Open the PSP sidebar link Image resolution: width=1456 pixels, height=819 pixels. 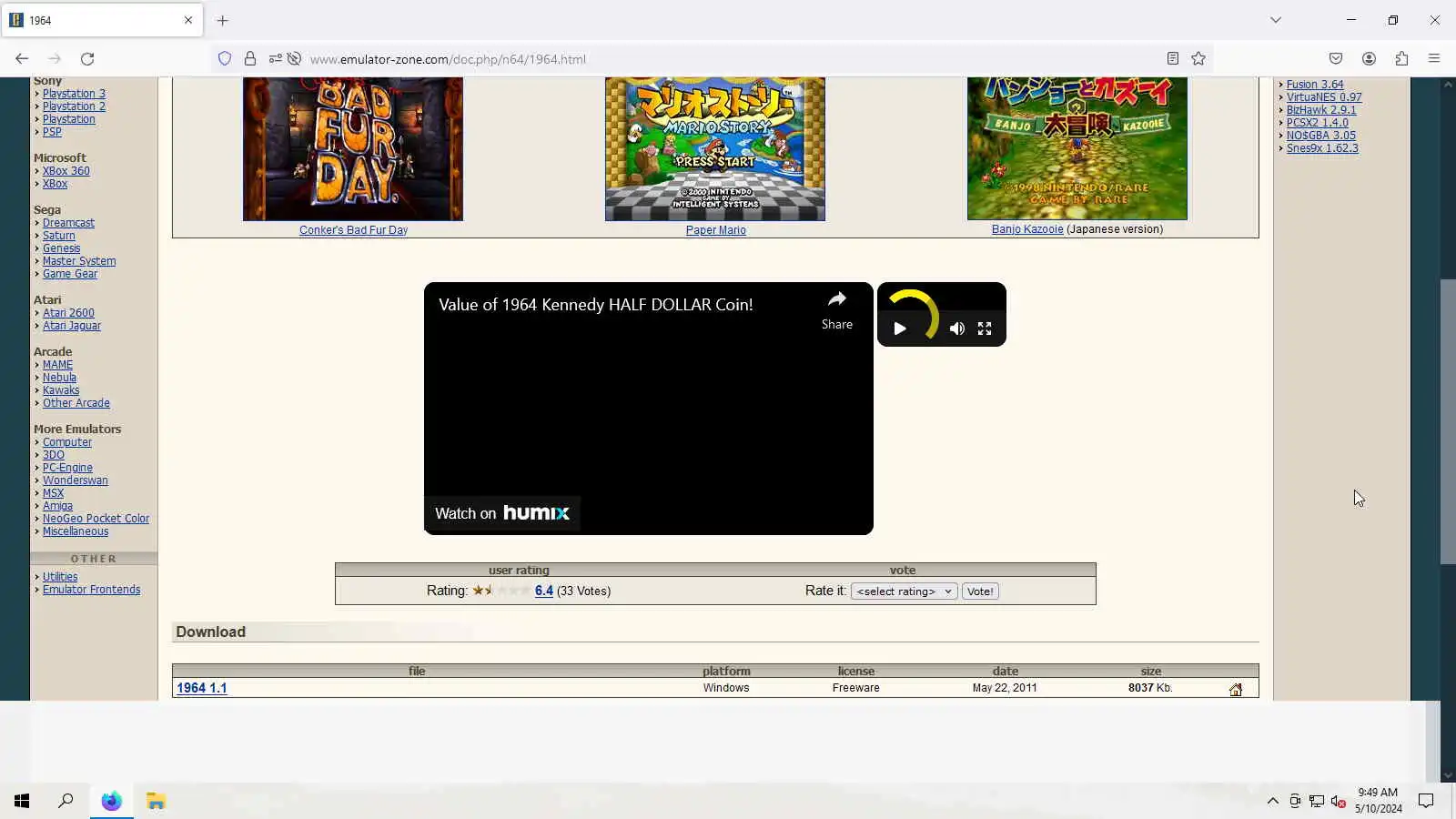click(x=52, y=132)
